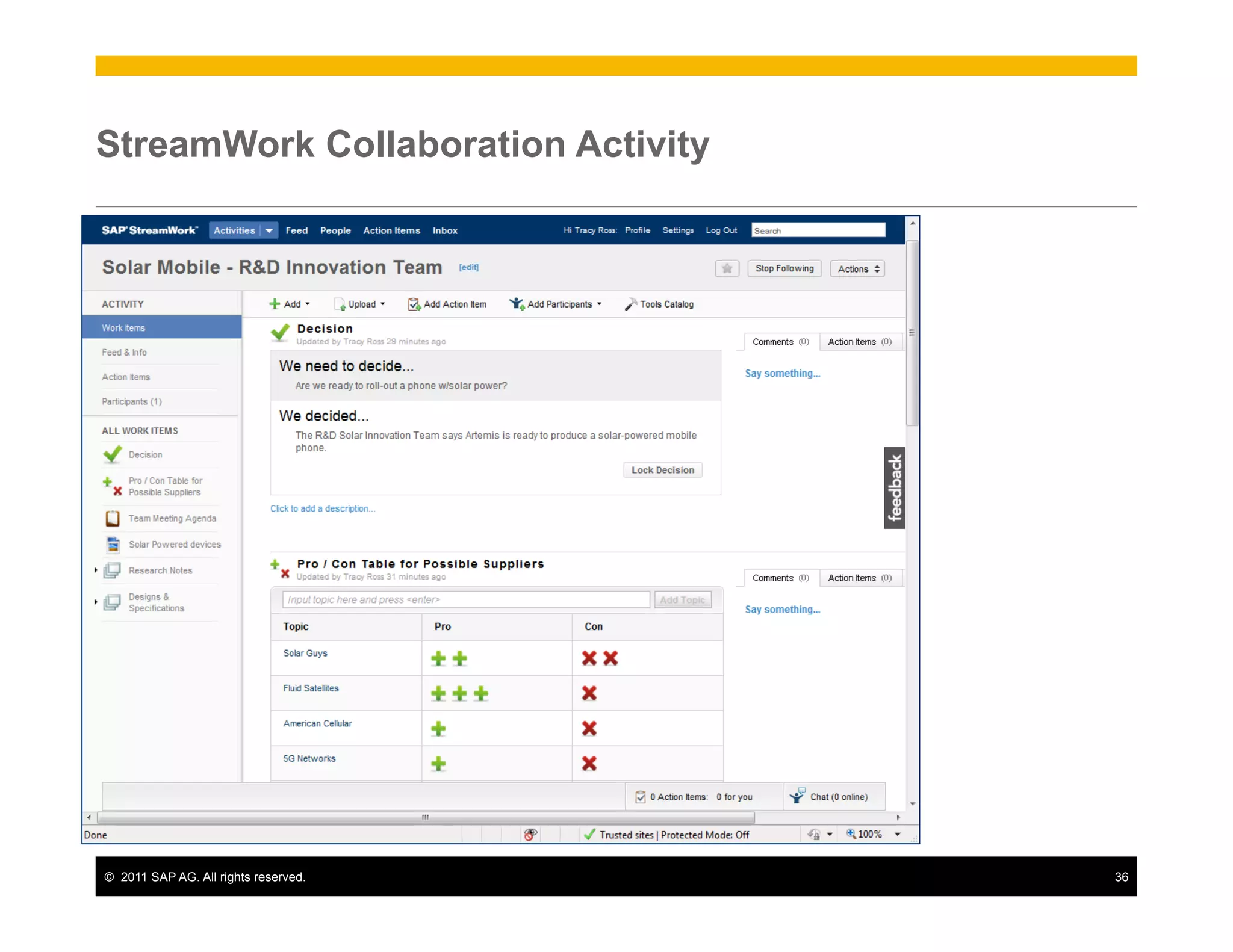Click the vertical feedback tab
The image size is (1233, 952).
895,487
